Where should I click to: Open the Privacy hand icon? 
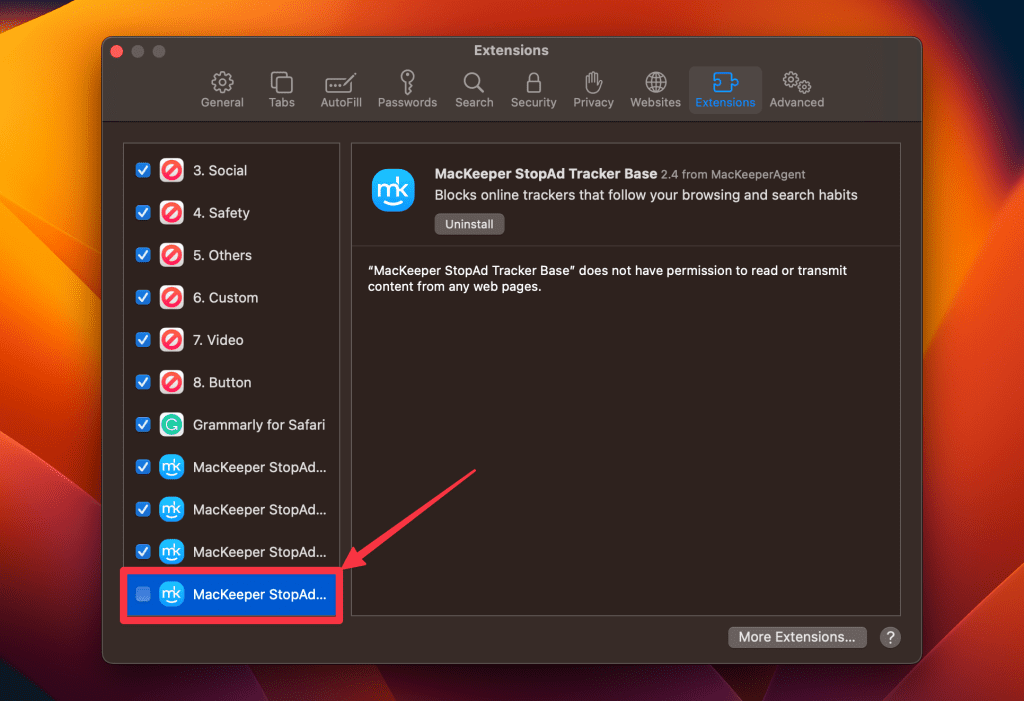click(594, 82)
